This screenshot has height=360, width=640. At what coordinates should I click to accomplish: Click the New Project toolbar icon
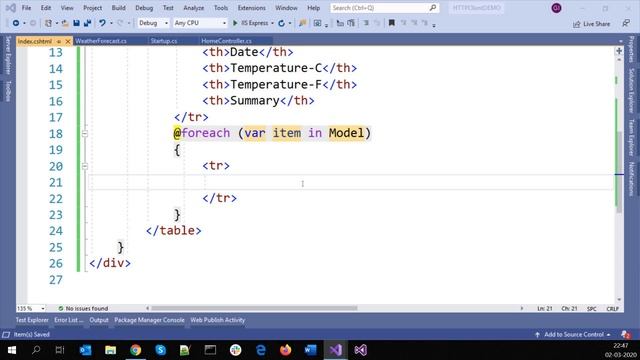[48, 23]
